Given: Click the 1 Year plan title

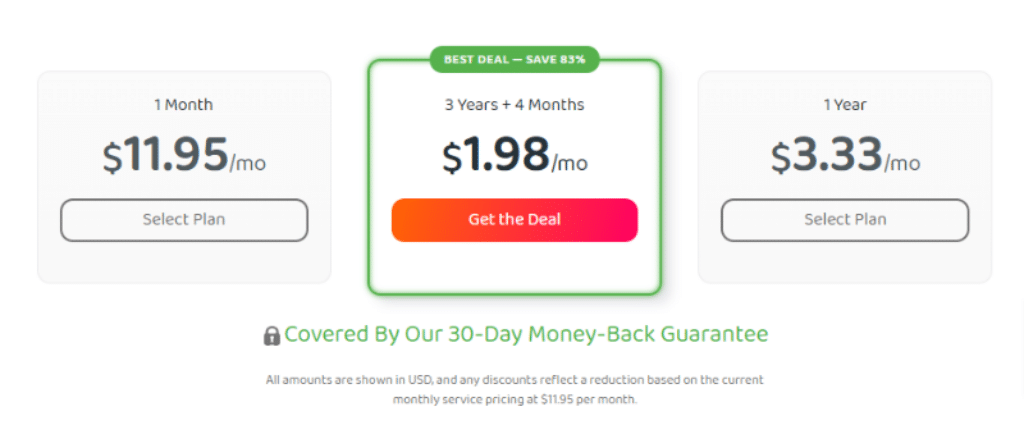Looking at the screenshot, I should click(845, 104).
